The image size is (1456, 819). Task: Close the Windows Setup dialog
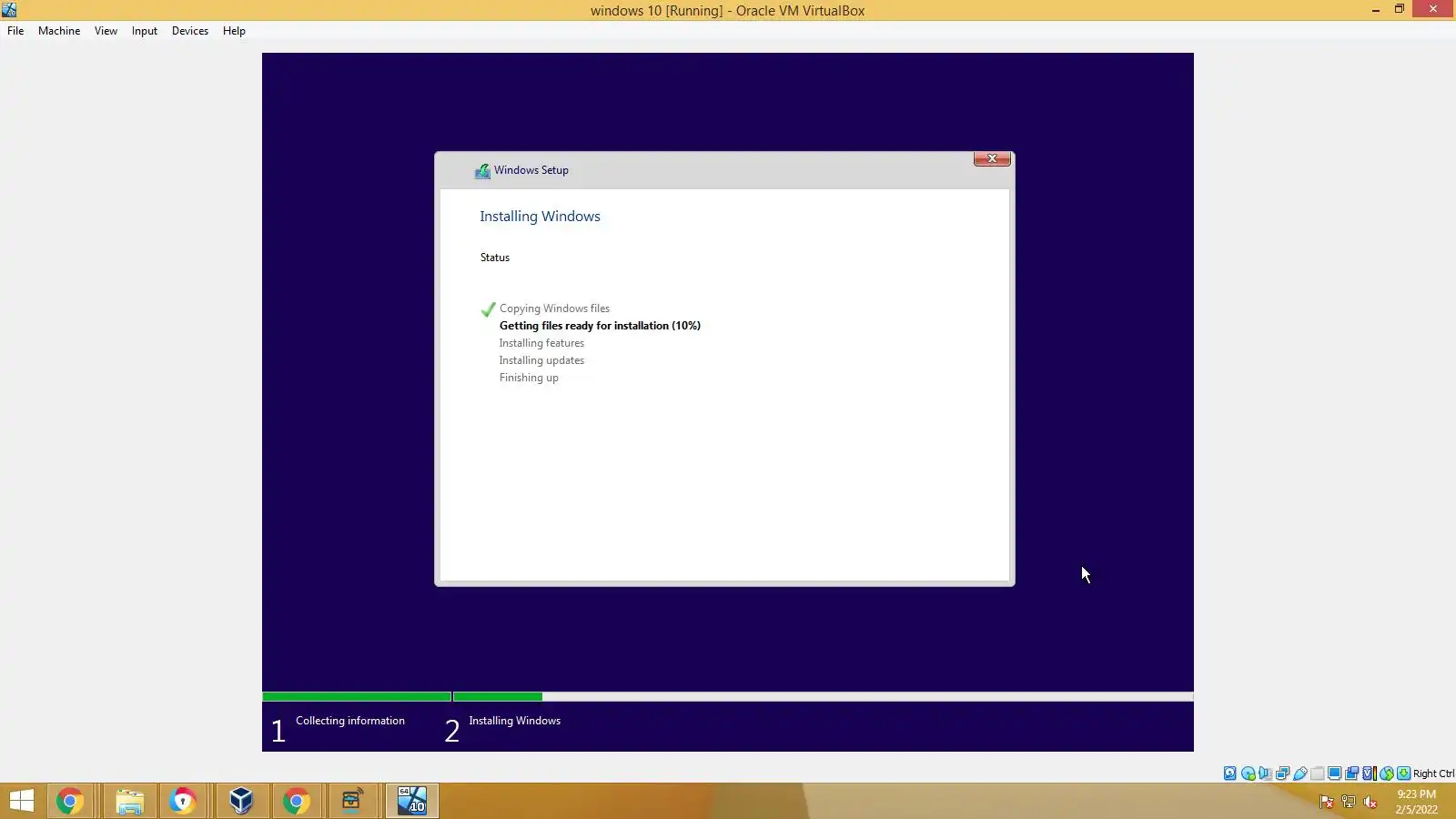pyautogui.click(x=992, y=158)
